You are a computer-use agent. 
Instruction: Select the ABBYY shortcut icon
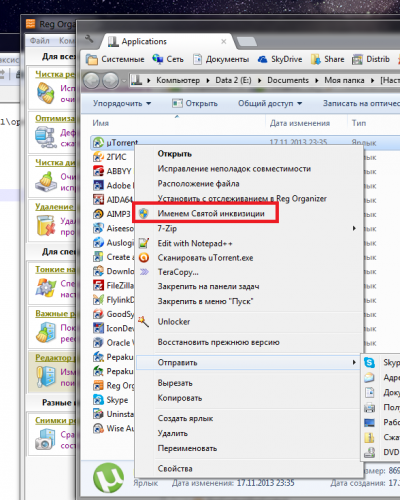click(x=98, y=171)
